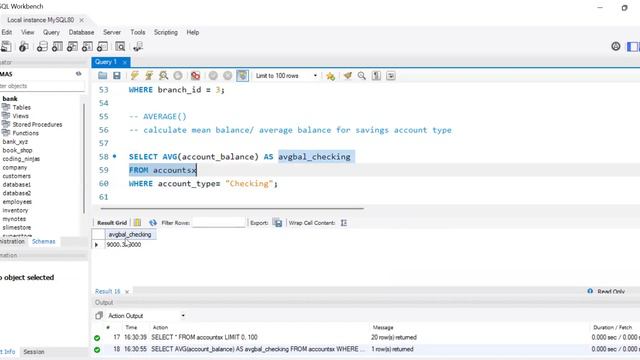Image resolution: width=640 pixels, height=360 pixels.
Task: Open a SQL script file folder icon
Action: click(x=102, y=76)
